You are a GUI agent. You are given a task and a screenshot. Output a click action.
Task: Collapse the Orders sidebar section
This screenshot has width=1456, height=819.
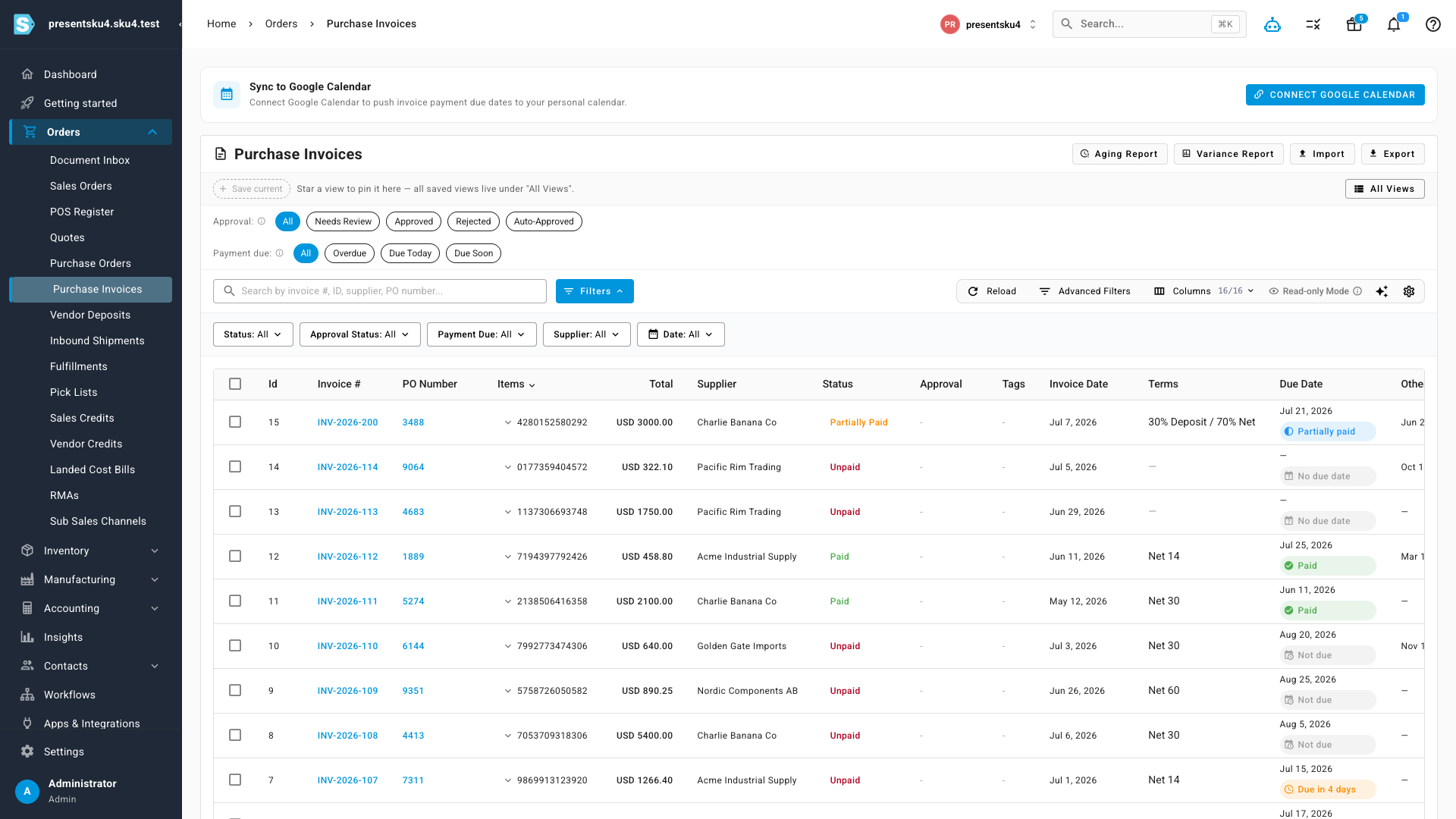pyautogui.click(x=152, y=132)
